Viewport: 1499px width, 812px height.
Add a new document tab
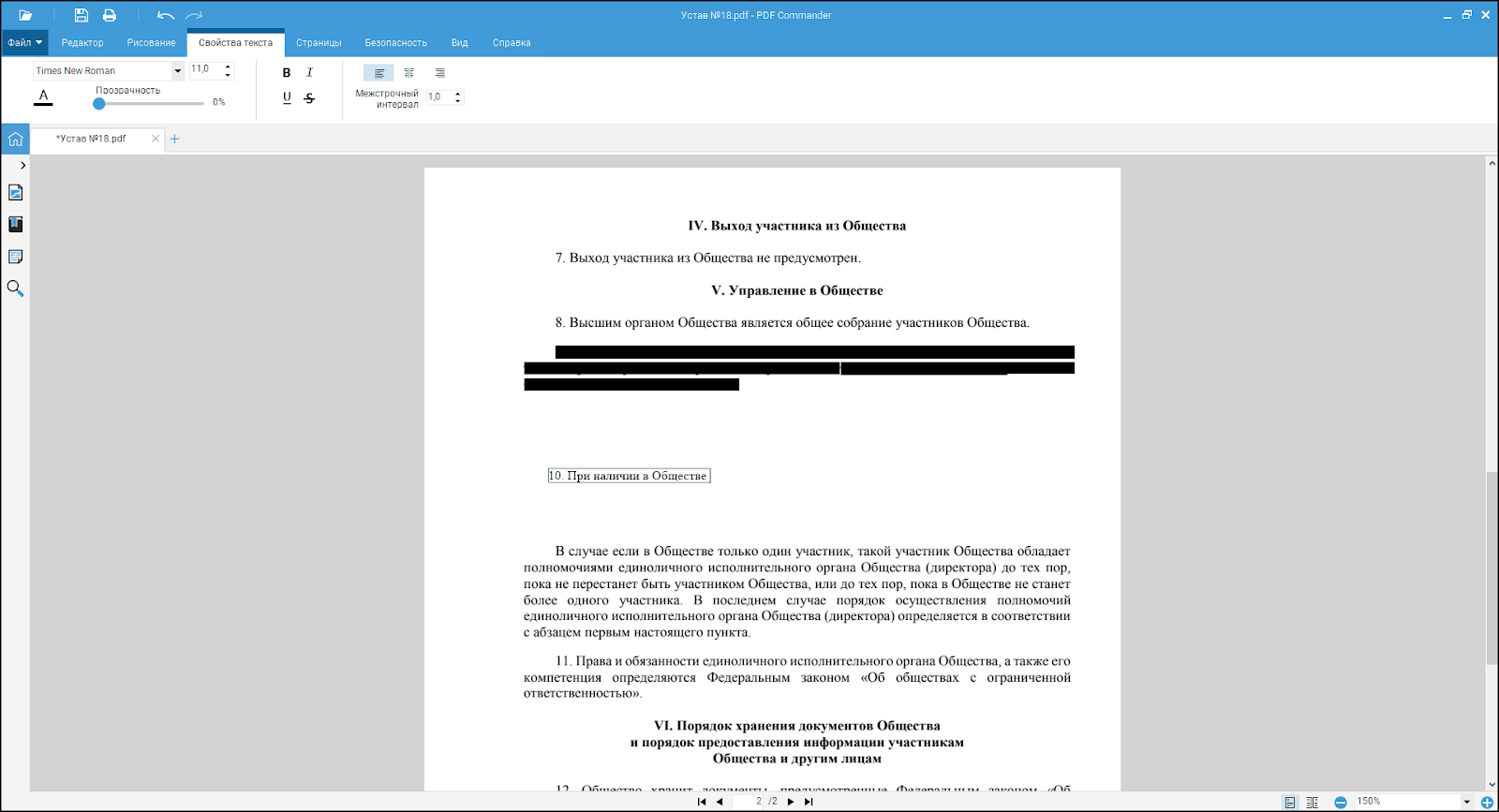(174, 139)
